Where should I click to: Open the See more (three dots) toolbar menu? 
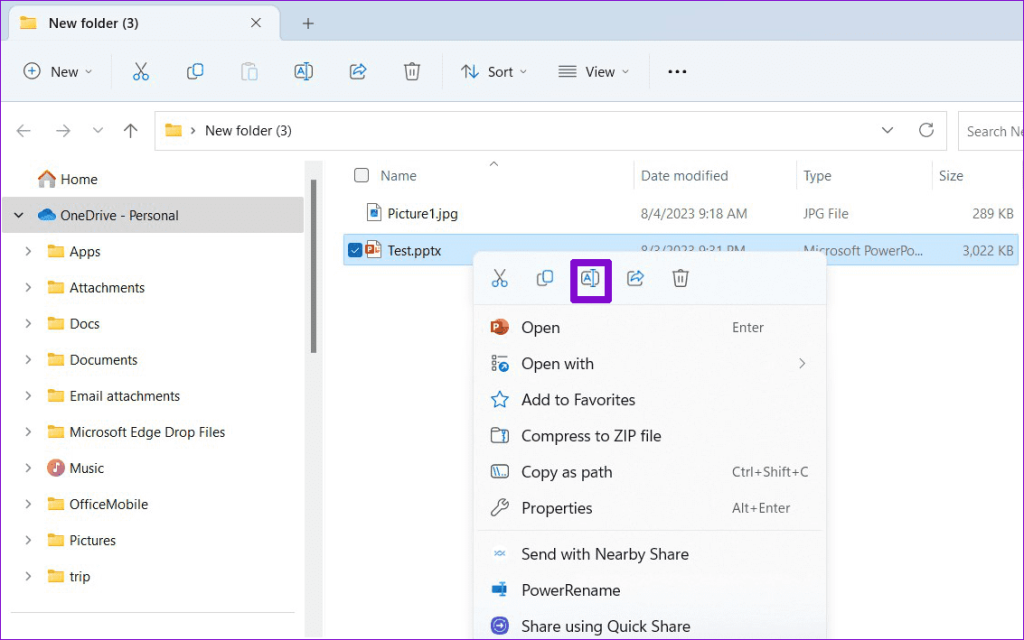(677, 71)
